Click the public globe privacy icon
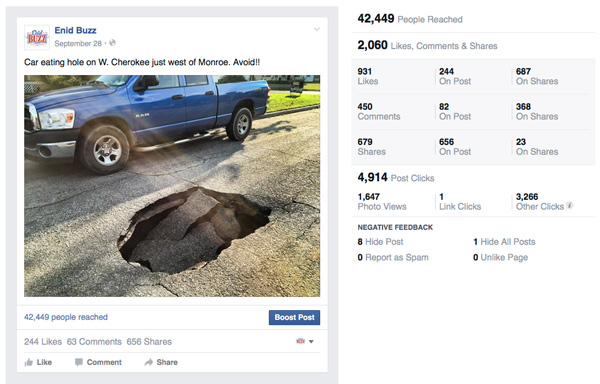600x384 pixels. pyautogui.click(x=112, y=43)
